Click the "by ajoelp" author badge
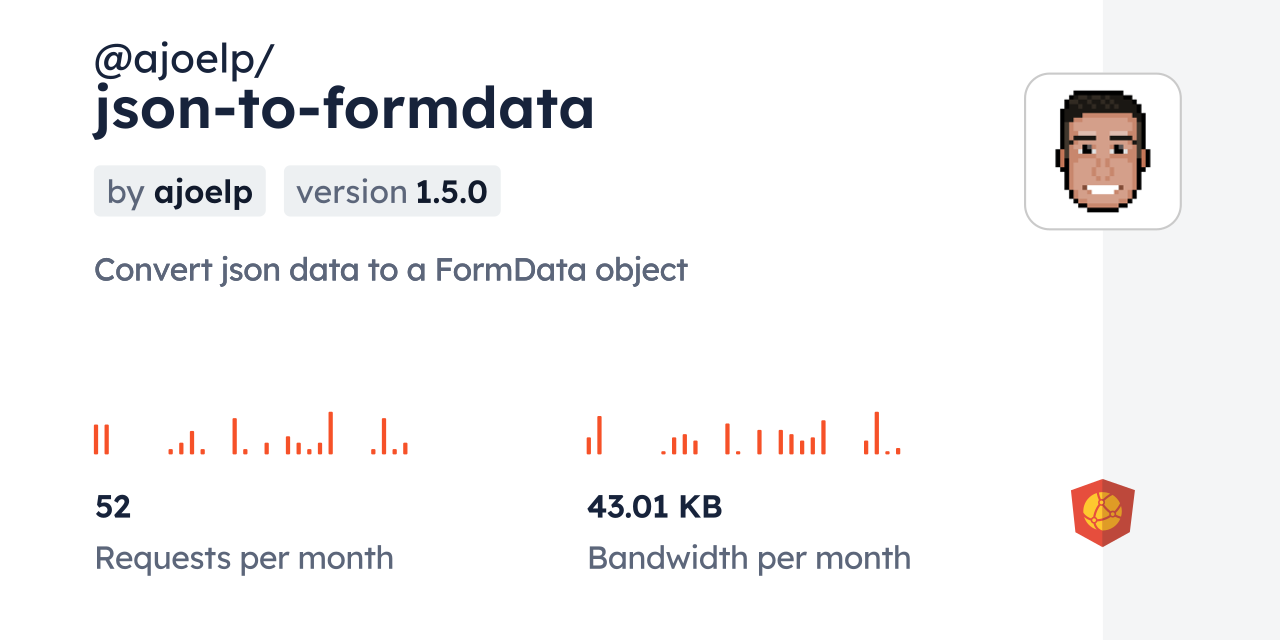Screen dimensions: 1280x640 pos(180,192)
